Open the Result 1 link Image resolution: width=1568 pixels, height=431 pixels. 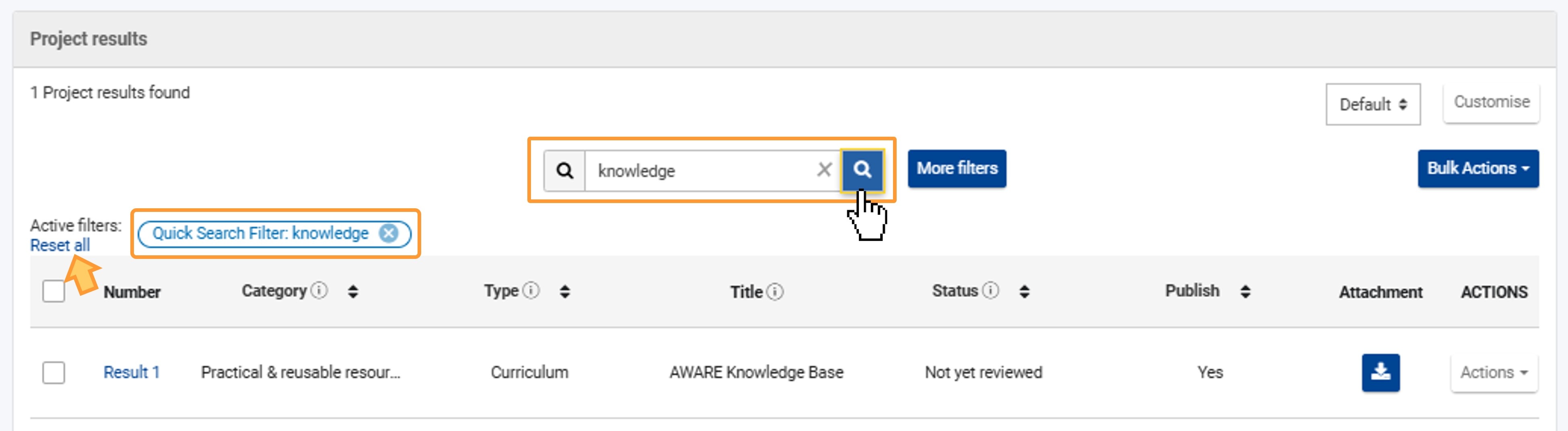click(x=132, y=372)
